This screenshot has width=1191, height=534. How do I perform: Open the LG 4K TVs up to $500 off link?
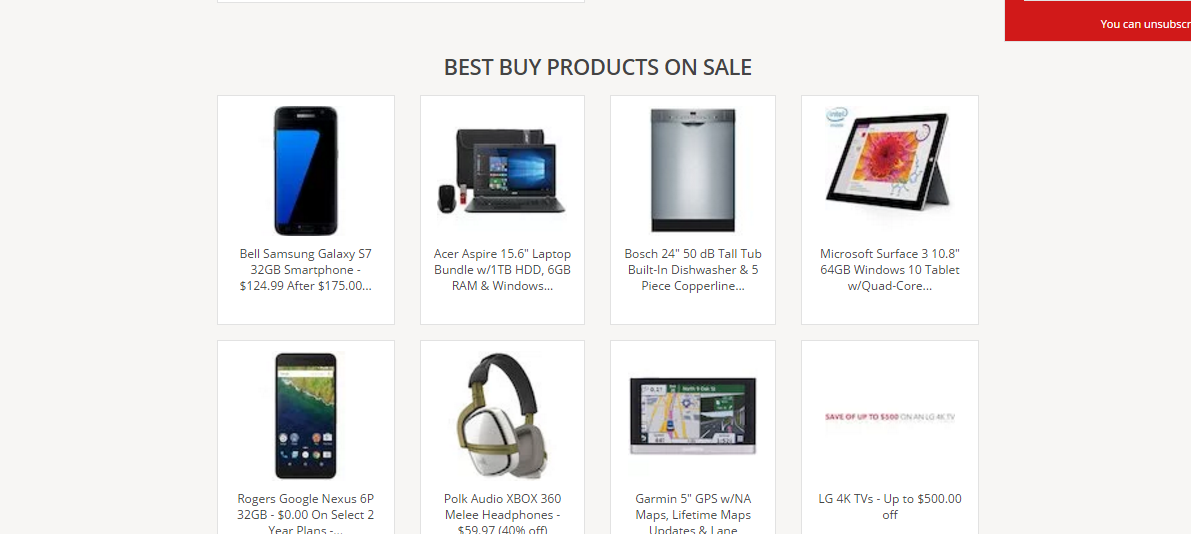[x=889, y=507]
